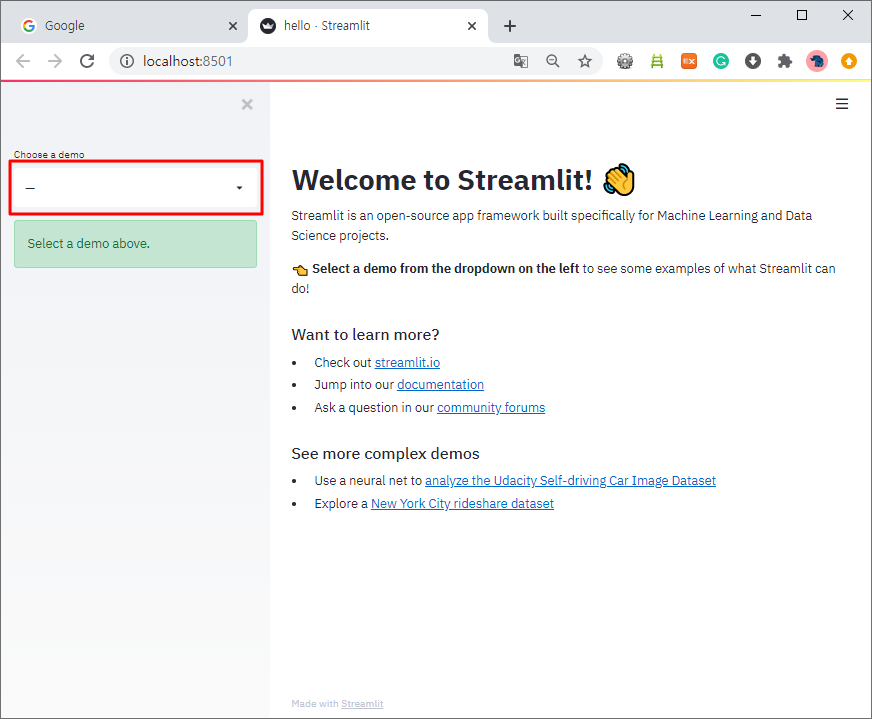
Task: Open the gear extension icon
Action: pos(625,61)
